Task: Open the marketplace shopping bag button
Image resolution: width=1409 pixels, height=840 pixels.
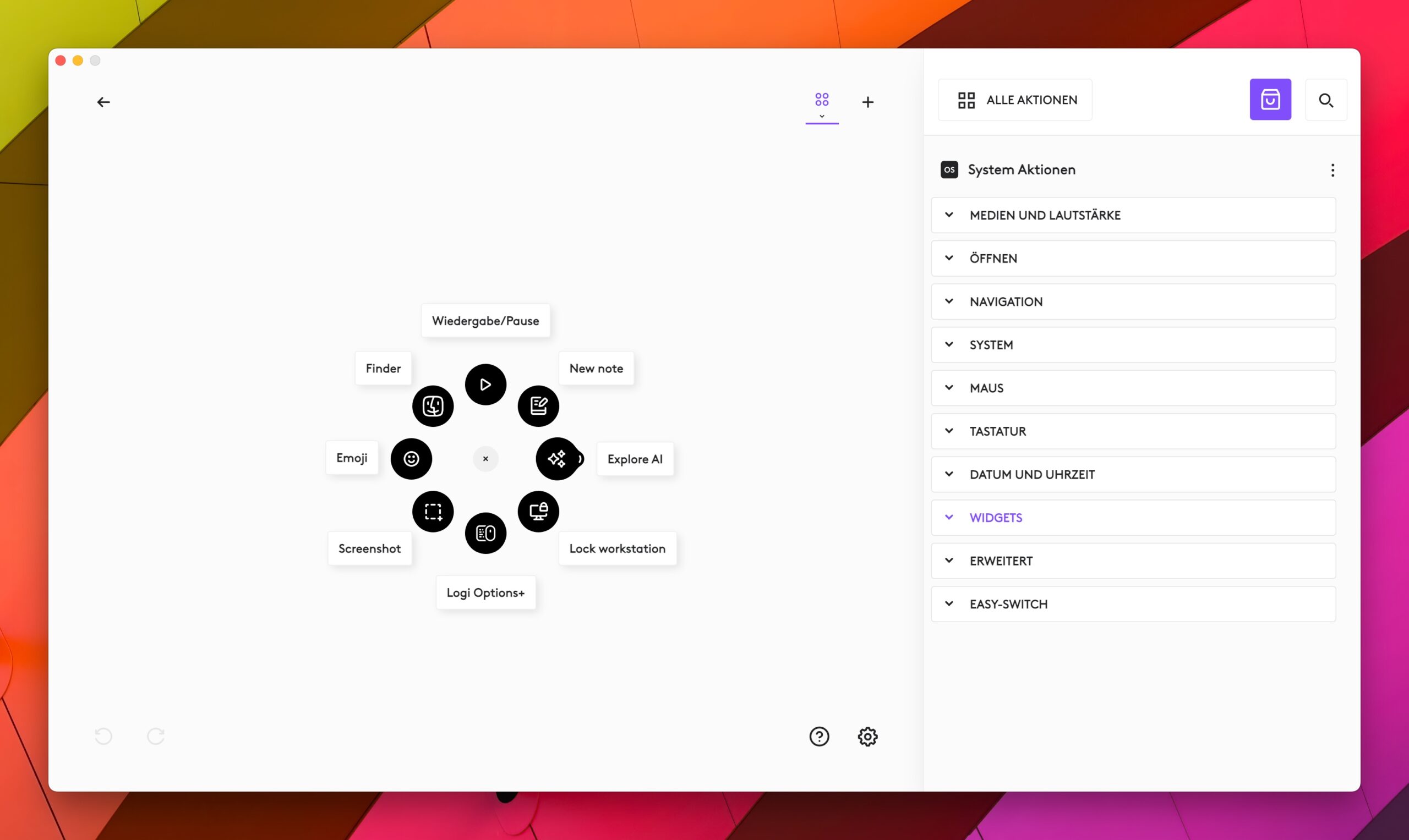Action: pyautogui.click(x=1270, y=100)
